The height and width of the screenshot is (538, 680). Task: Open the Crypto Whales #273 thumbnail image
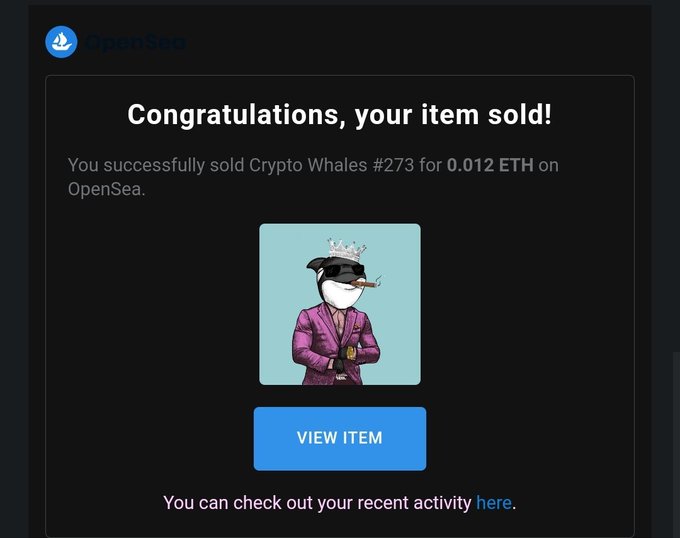(x=340, y=304)
